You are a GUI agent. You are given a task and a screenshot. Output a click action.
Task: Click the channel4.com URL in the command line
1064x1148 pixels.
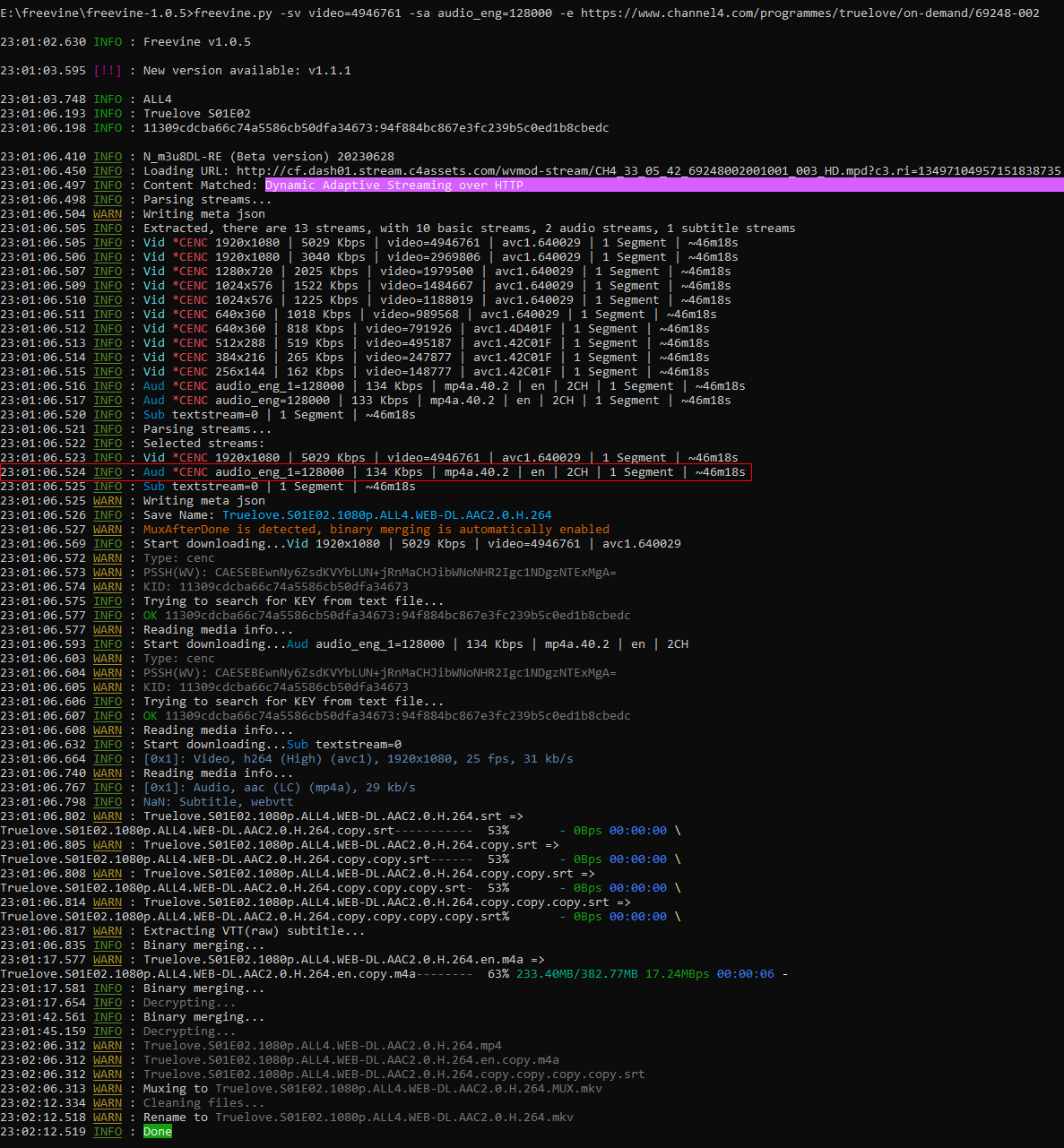pos(810,13)
